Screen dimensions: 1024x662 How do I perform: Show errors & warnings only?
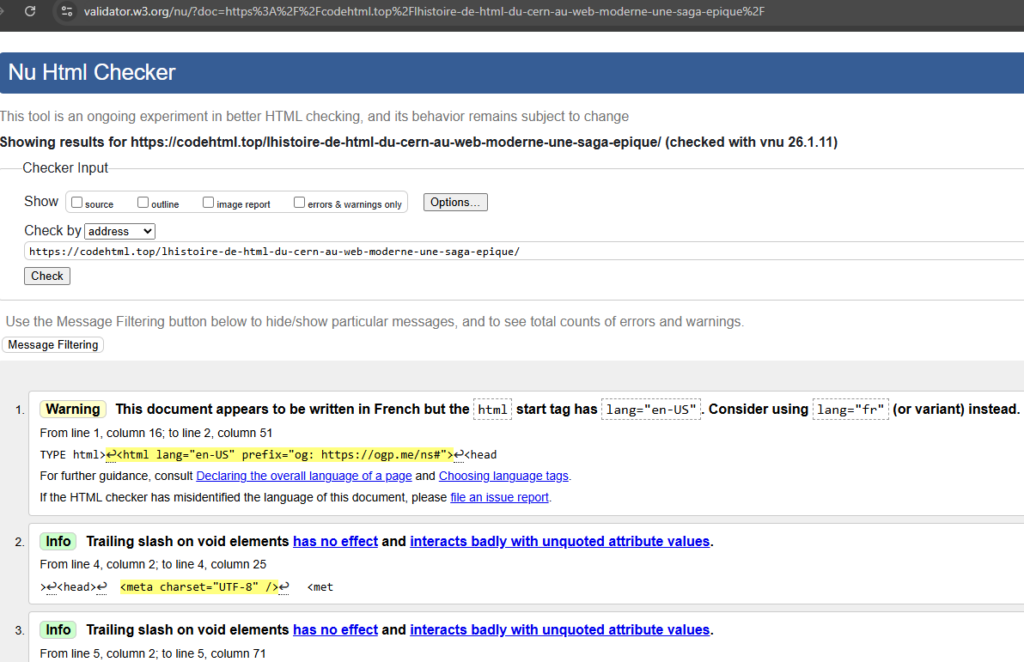pos(299,202)
